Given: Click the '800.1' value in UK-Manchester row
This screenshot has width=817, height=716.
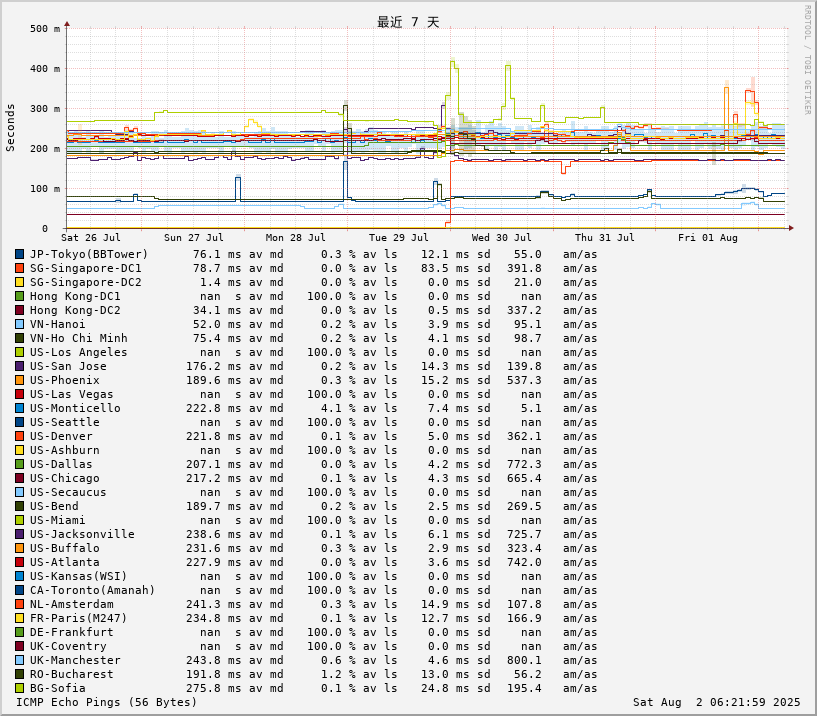Looking at the screenshot, I should [524, 661].
